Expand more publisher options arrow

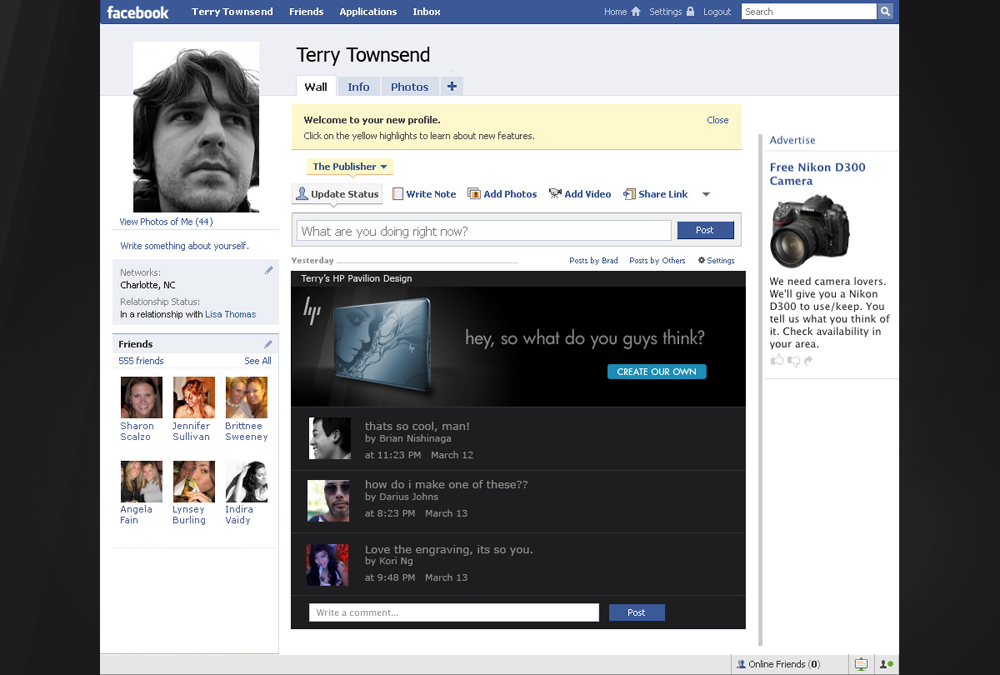click(x=706, y=195)
